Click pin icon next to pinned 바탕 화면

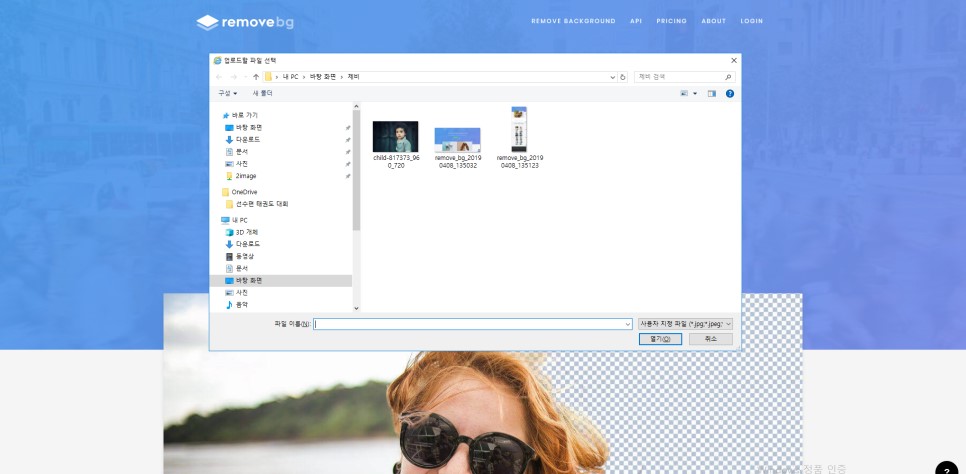pos(348,128)
